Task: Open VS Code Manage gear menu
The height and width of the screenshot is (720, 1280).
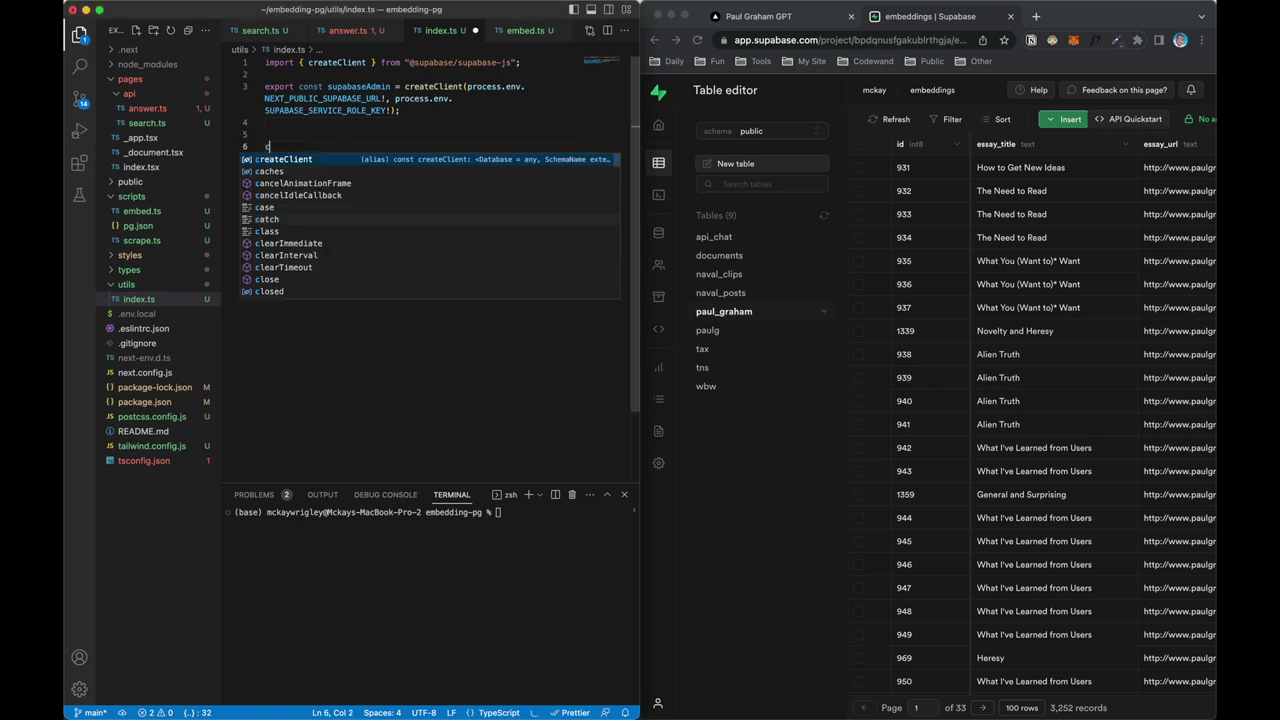Action: (x=79, y=689)
